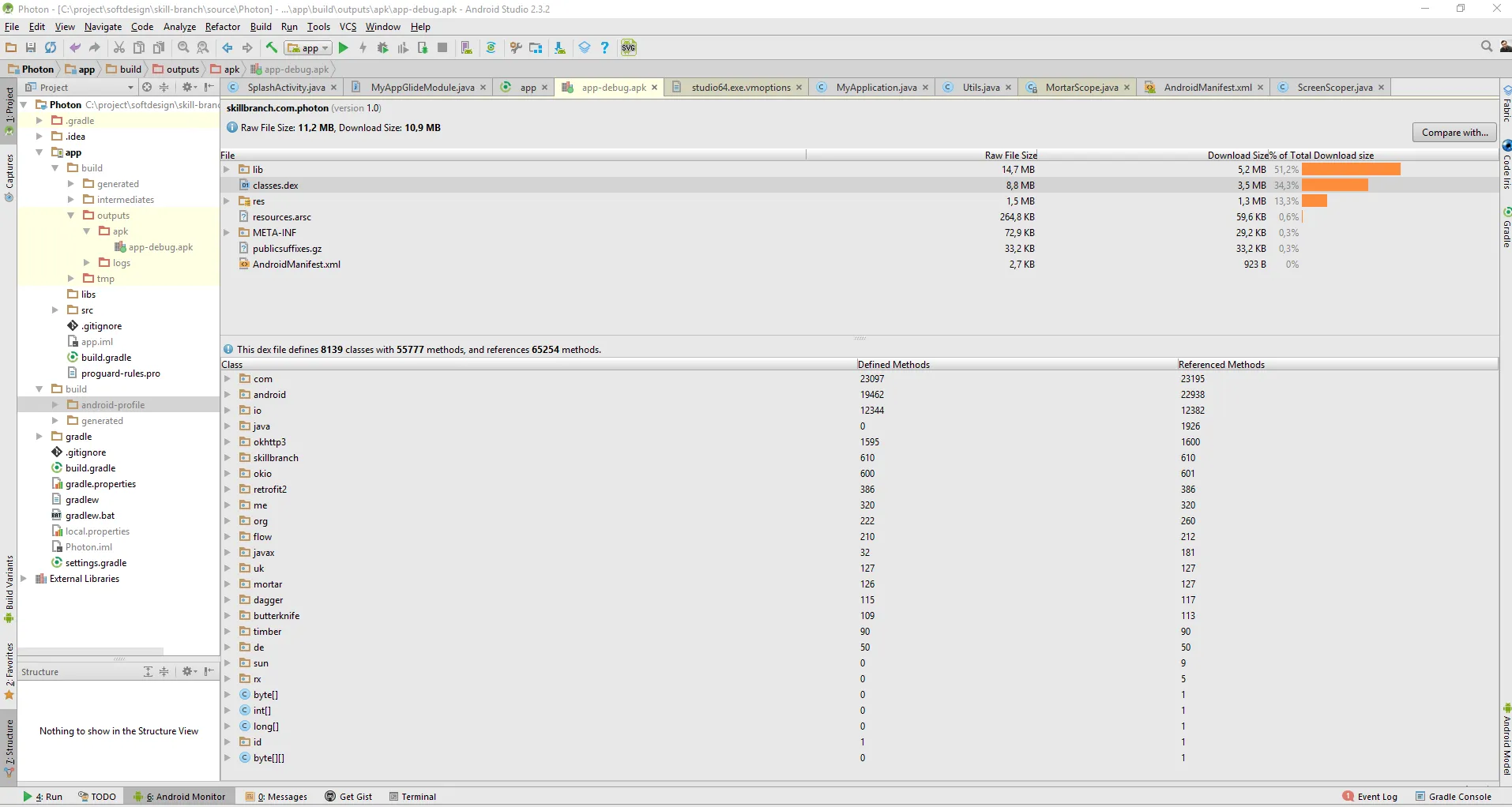Click the Navigate Back arrow icon

tap(228, 48)
